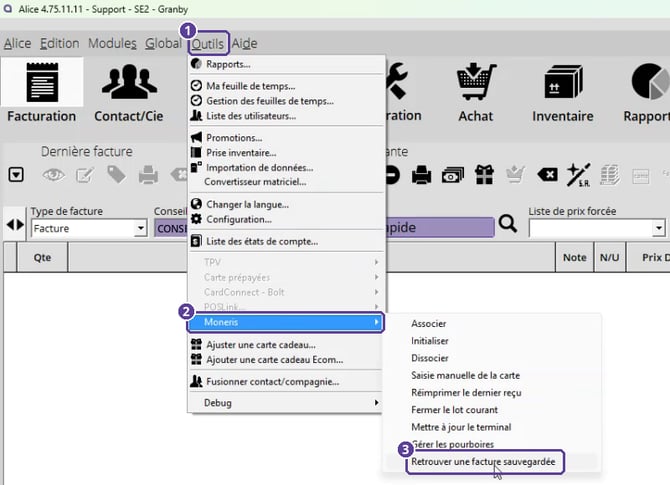Click the Note column header
The width and height of the screenshot is (670, 485).
point(574,258)
